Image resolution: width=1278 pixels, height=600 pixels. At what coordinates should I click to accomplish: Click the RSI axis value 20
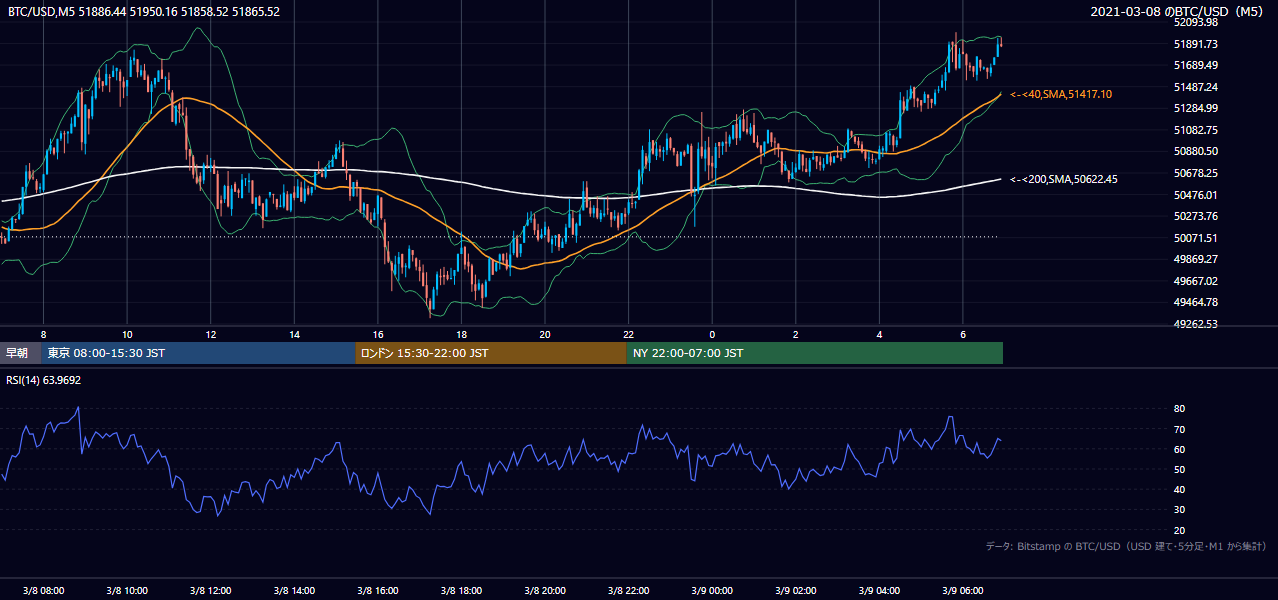1180,530
